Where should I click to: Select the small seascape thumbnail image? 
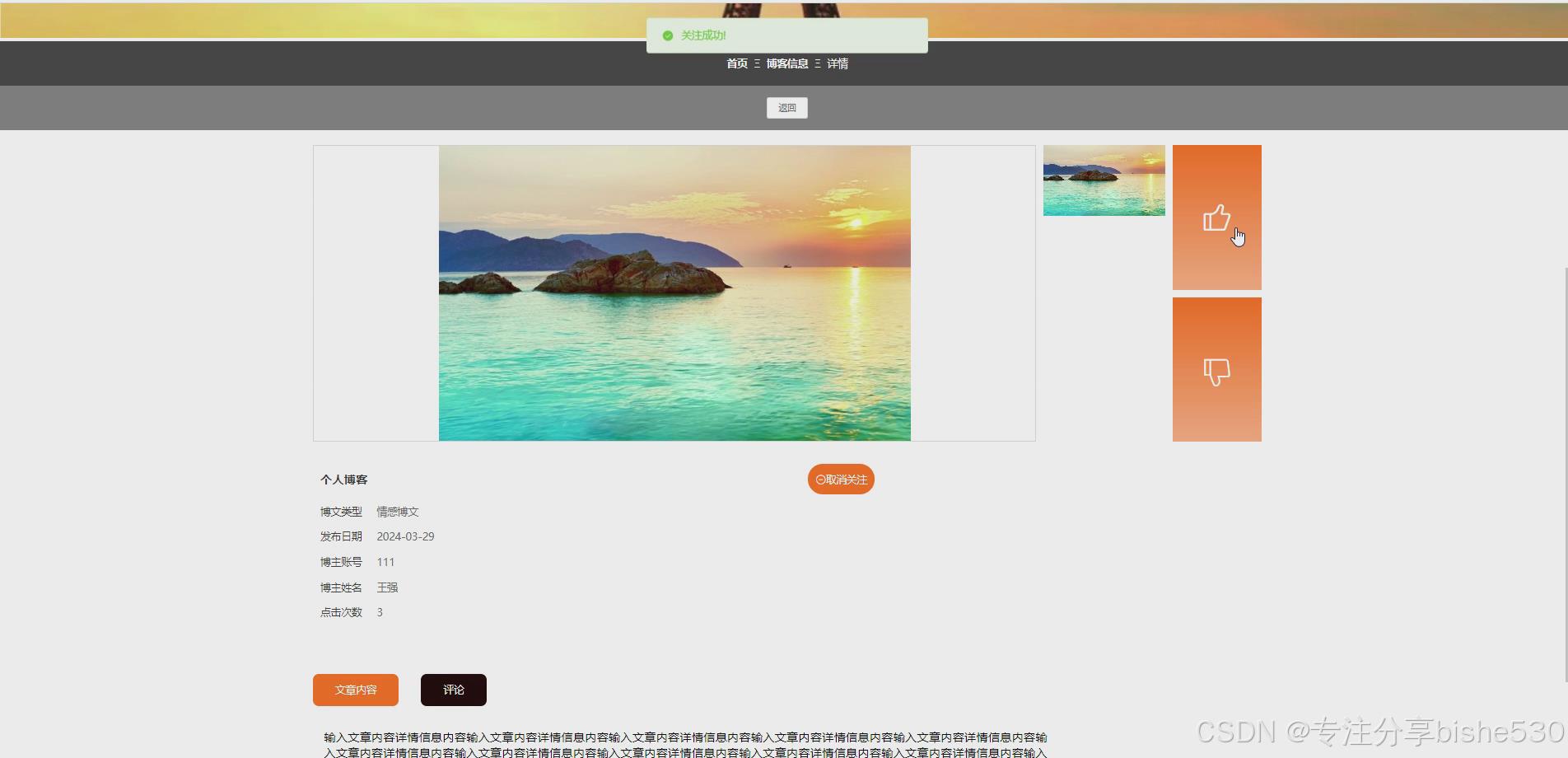(x=1104, y=180)
